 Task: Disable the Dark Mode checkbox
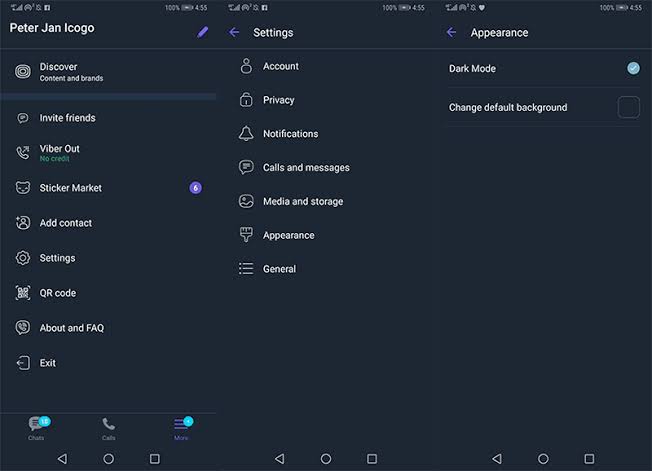click(x=633, y=68)
